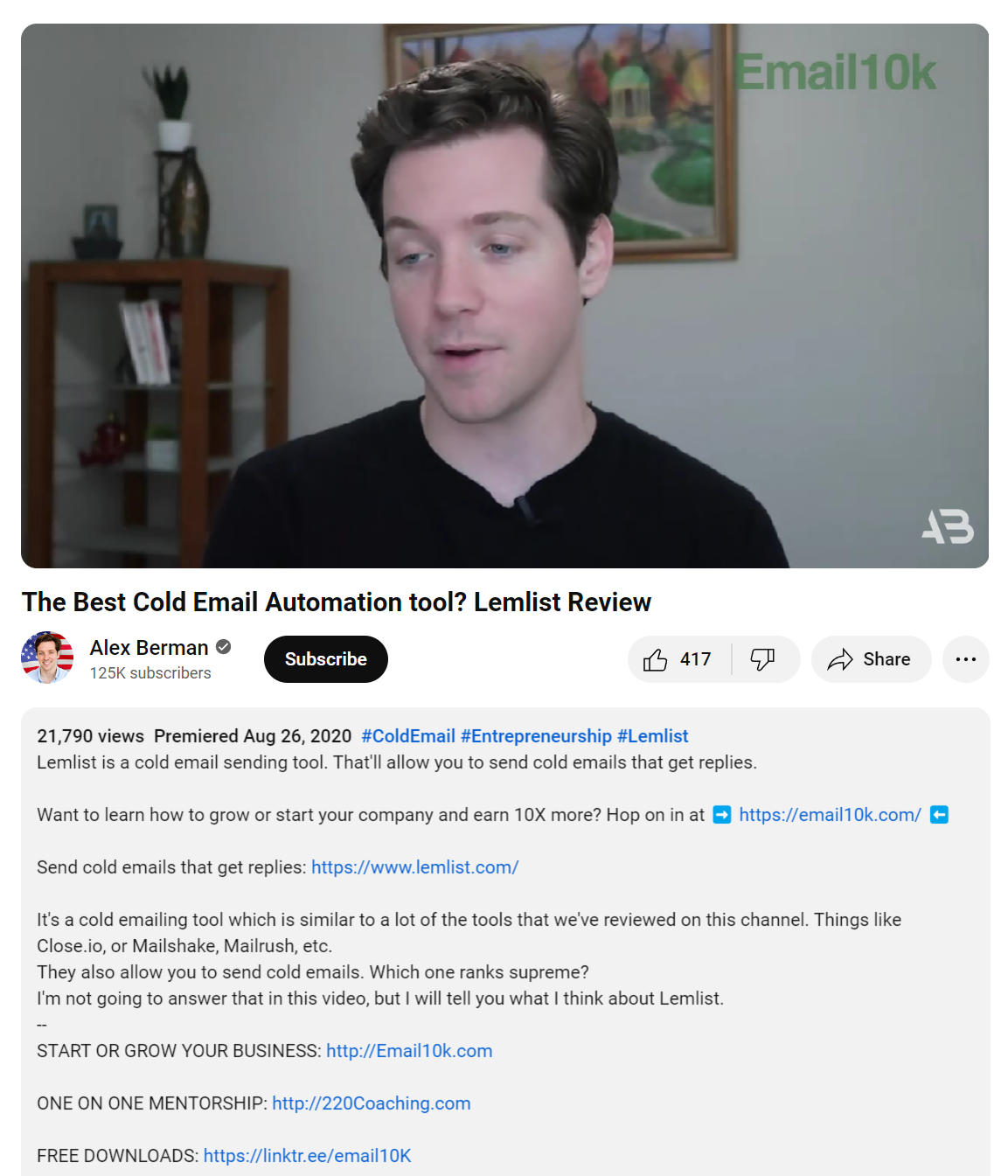Open the https://www.lemlist.com/ link

(x=415, y=867)
